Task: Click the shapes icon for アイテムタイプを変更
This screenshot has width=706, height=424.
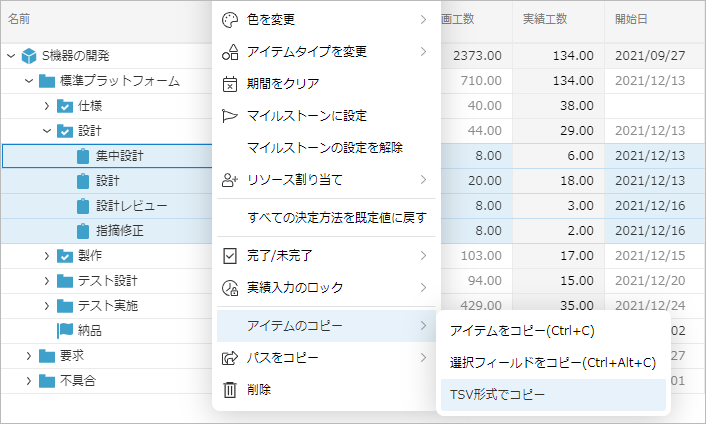Action: tap(230, 51)
